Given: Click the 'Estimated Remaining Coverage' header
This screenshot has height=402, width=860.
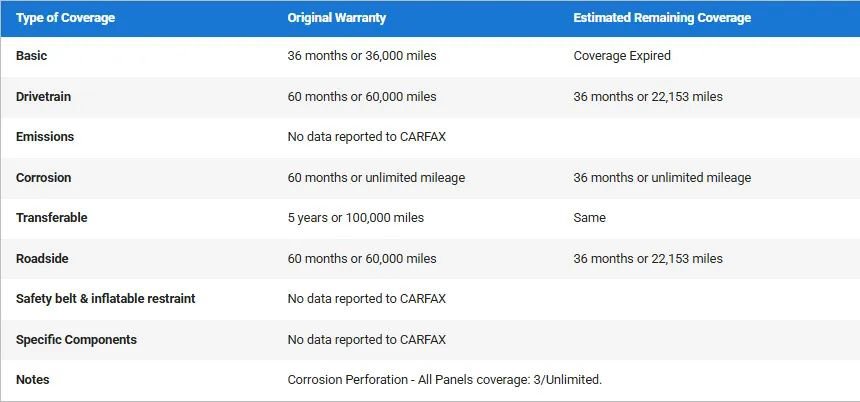Looking at the screenshot, I should (x=662, y=18).
